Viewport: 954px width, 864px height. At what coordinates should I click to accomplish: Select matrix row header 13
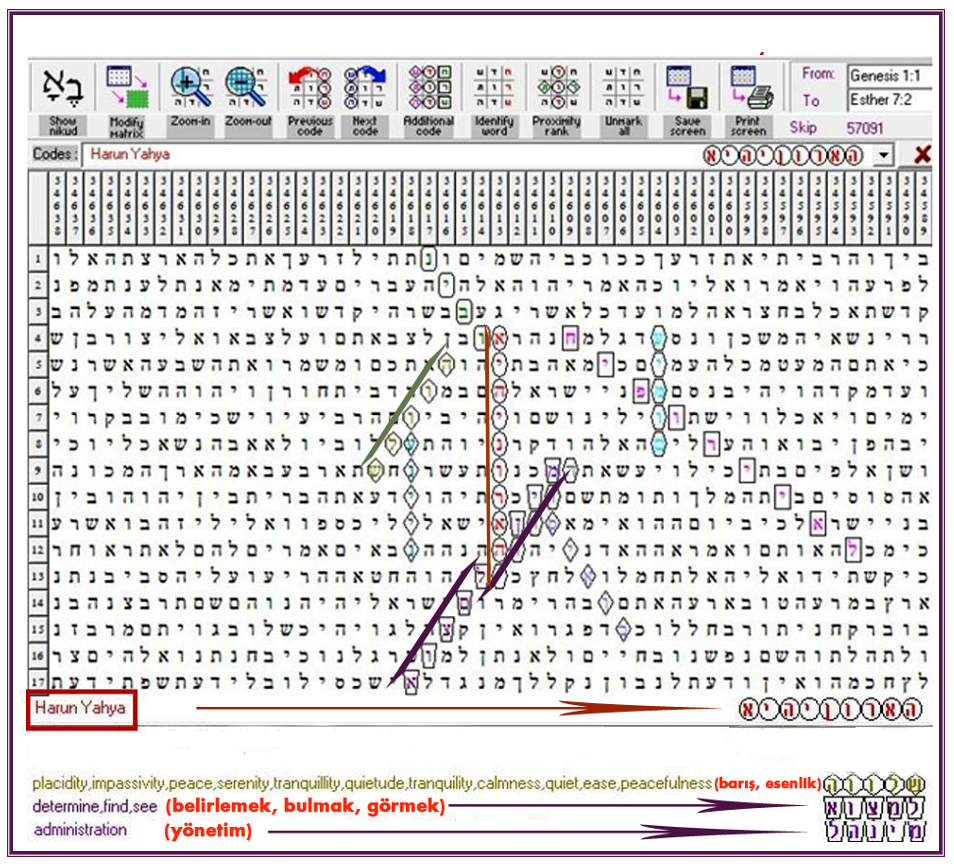pyautogui.click(x=38, y=576)
